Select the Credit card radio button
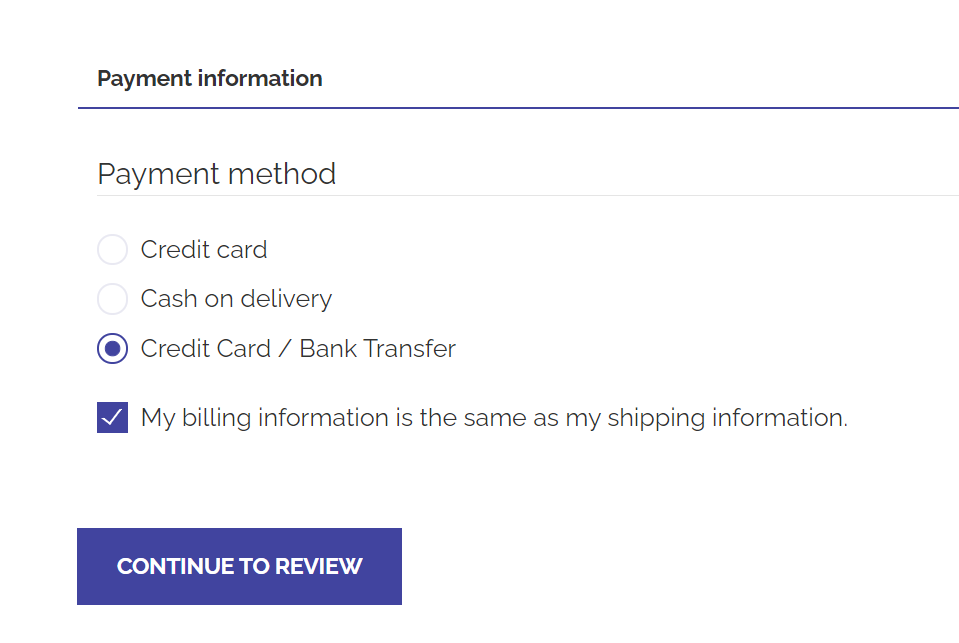Screen dimensions: 959x643 [x=113, y=250]
